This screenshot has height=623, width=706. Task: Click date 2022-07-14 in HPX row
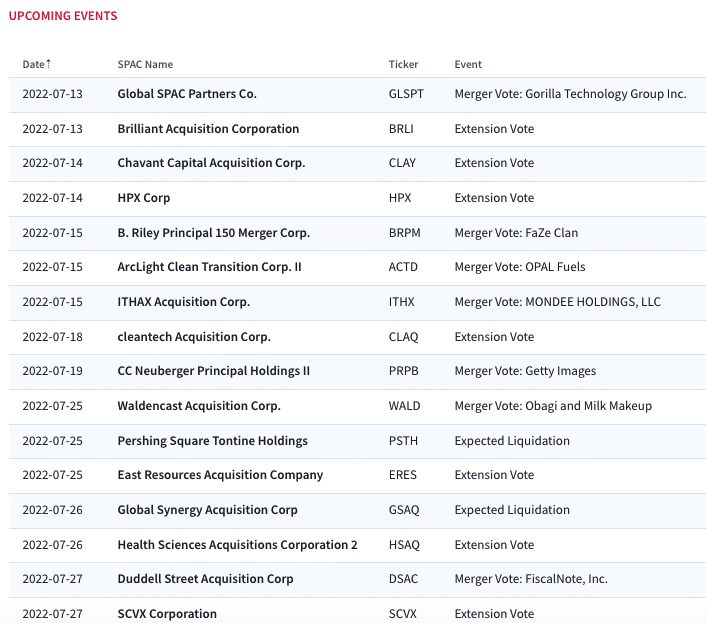(x=53, y=198)
